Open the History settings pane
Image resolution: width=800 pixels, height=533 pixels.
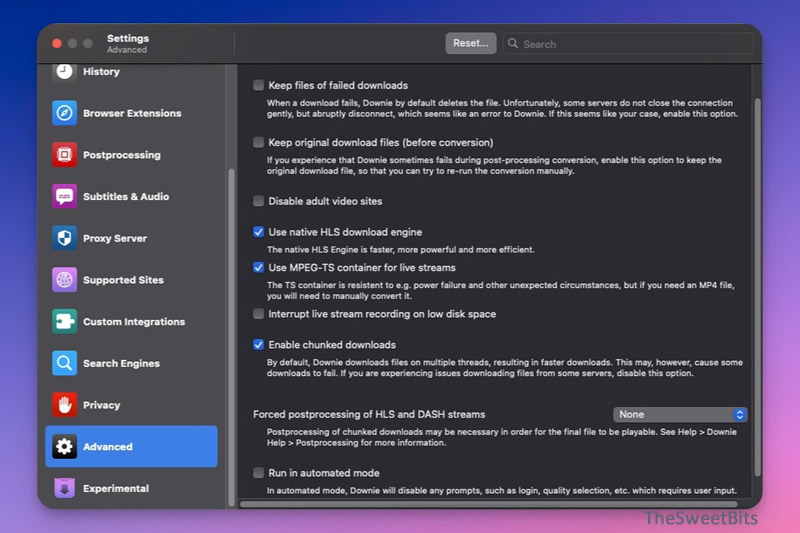click(x=132, y=72)
